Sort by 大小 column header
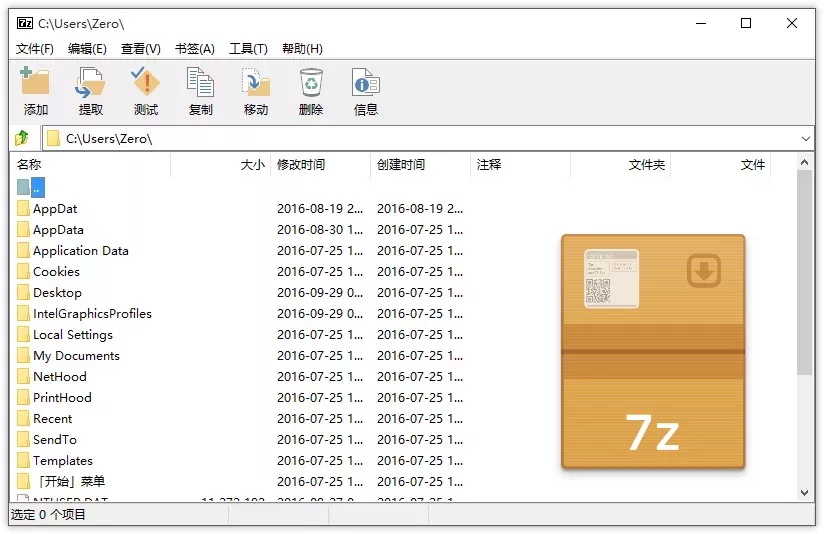The image size is (824, 534). tap(222, 165)
